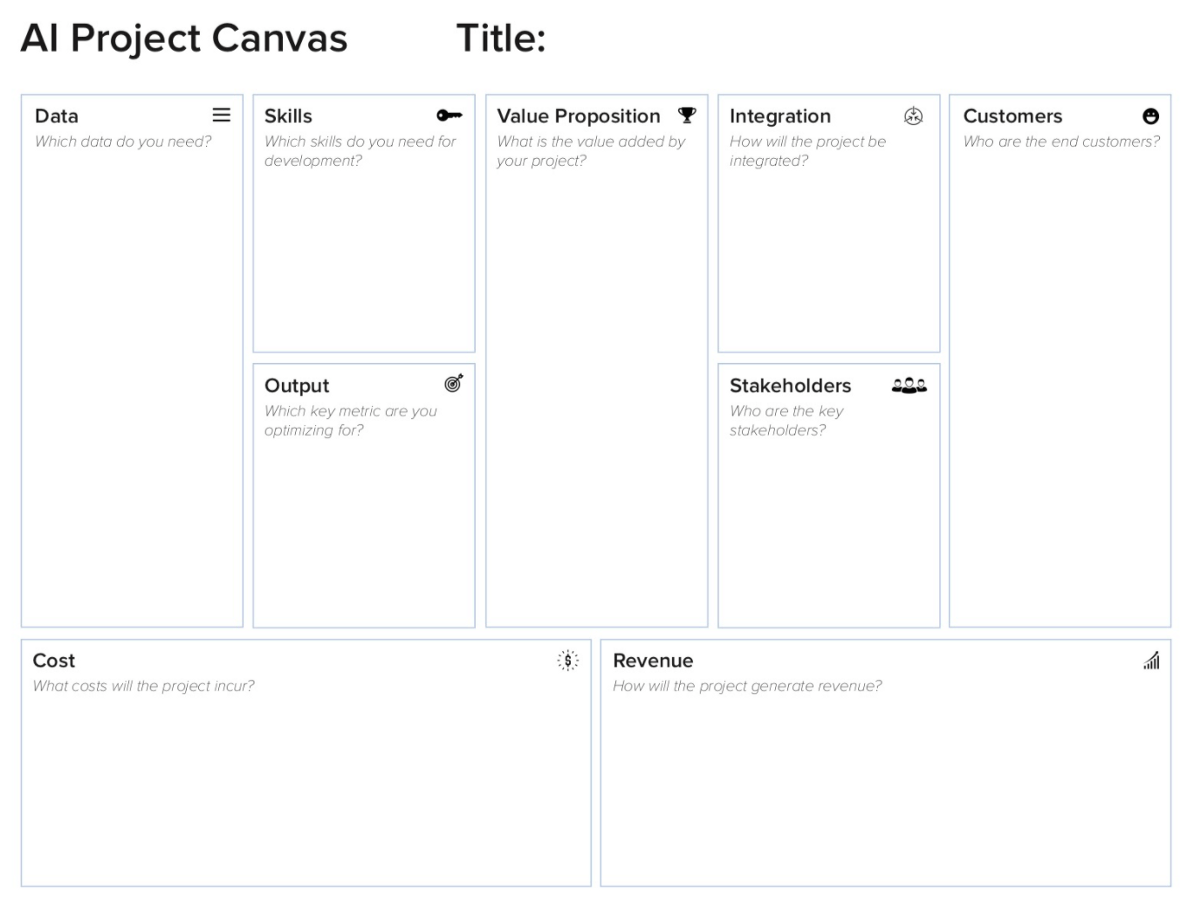Click the dollar sign Cost icon
This screenshot has width=1200, height=911.
[x=568, y=660]
